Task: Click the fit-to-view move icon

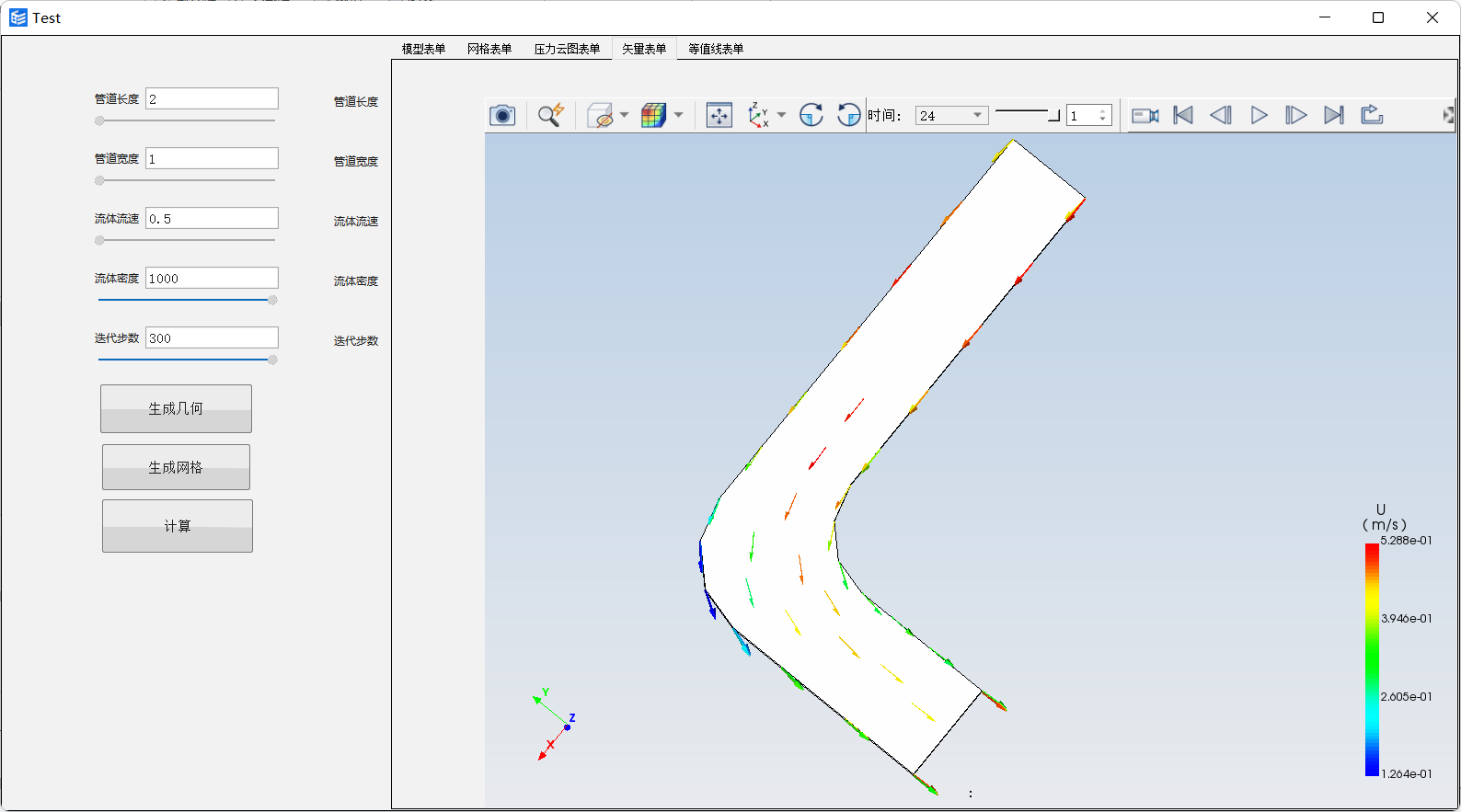Action: click(719, 115)
